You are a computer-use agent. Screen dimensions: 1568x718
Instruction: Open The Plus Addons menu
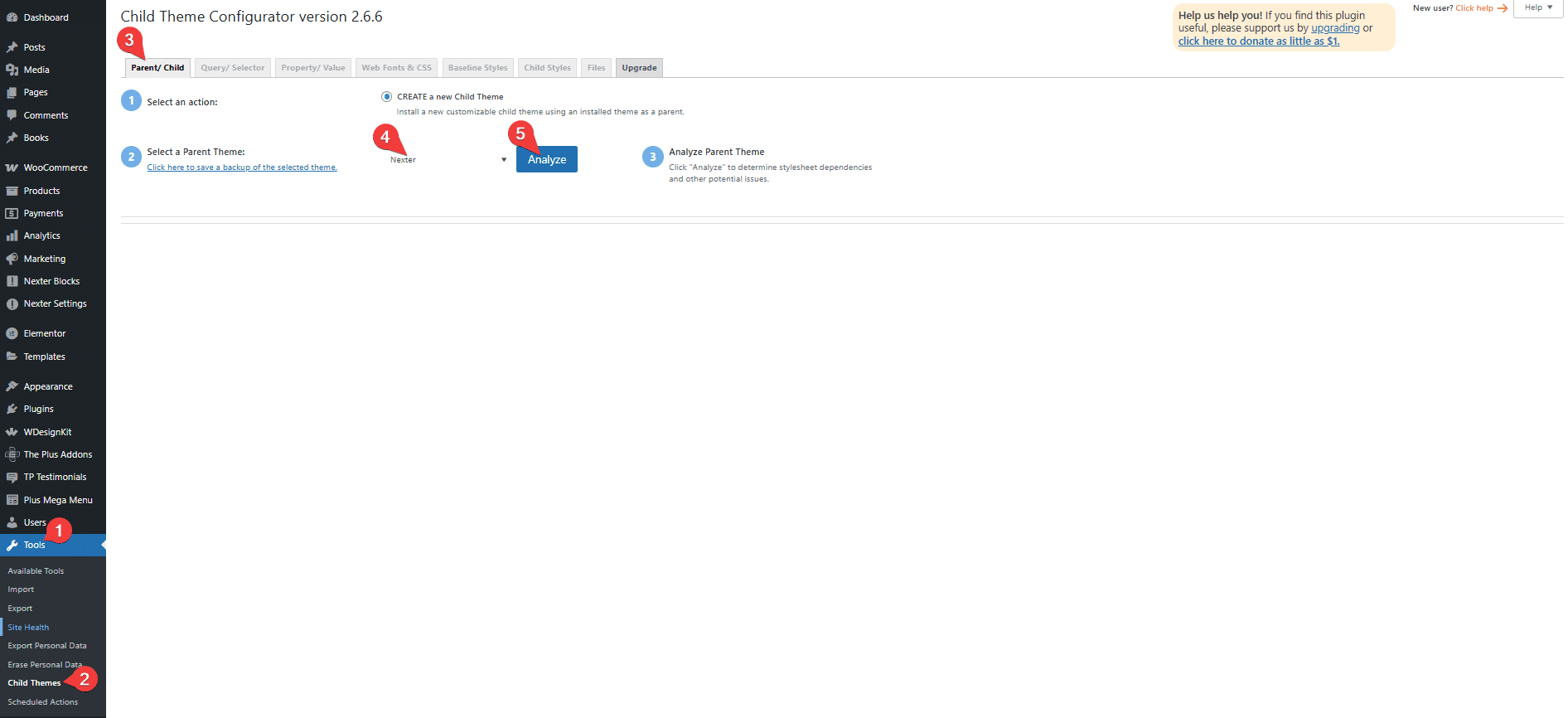53,454
